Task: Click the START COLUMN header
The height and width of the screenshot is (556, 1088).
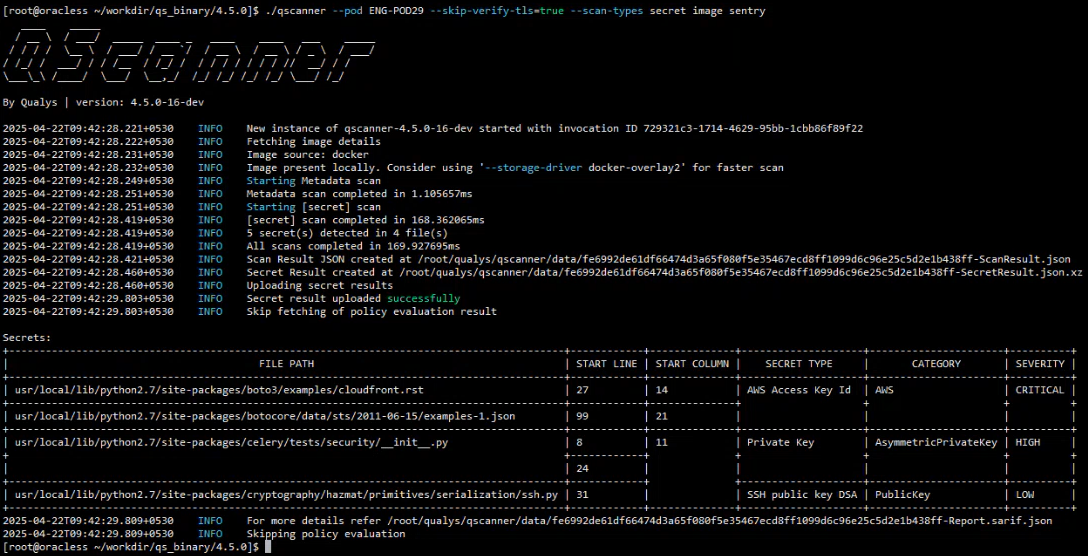Action: pyautogui.click(x=692, y=364)
